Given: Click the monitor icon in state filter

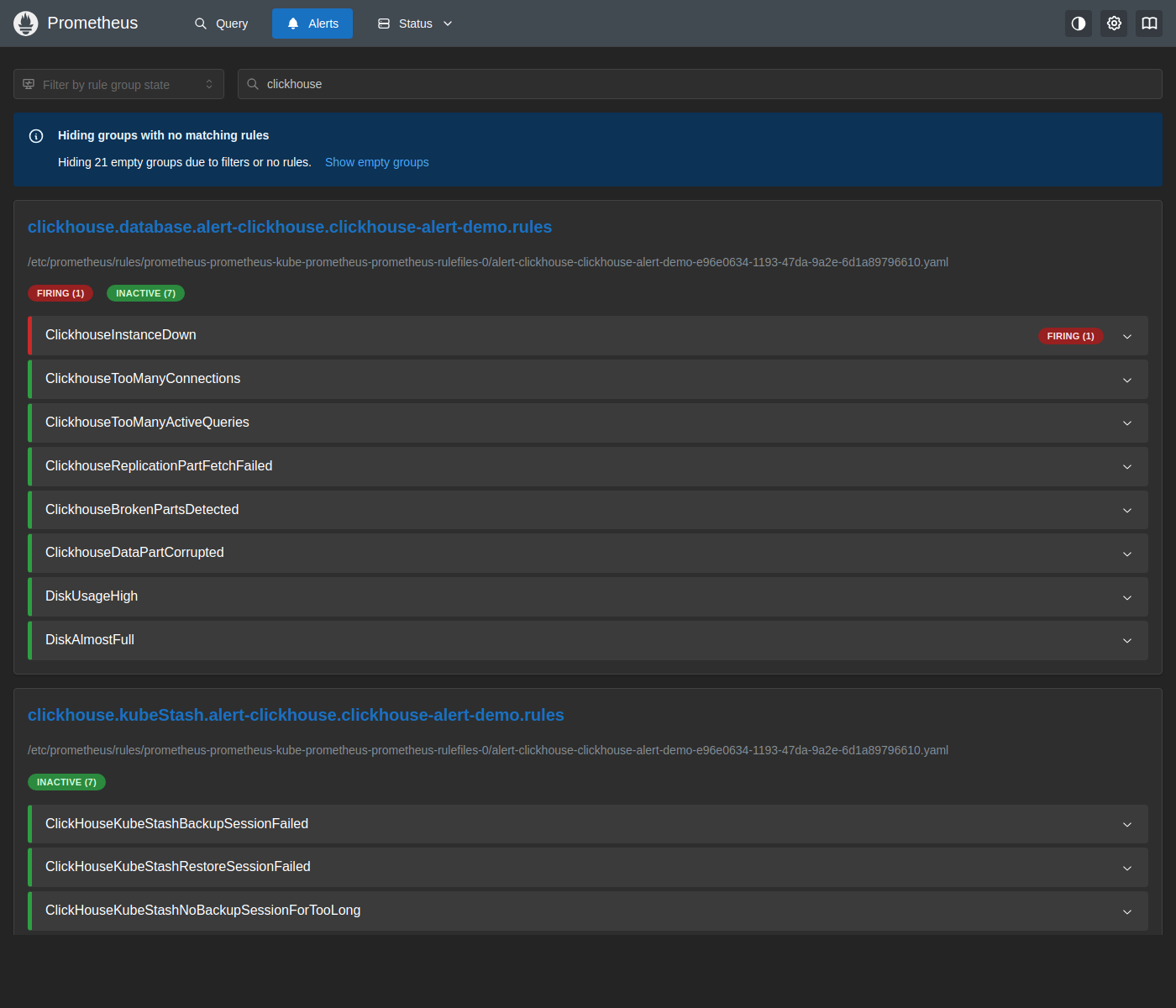Looking at the screenshot, I should 29,84.
